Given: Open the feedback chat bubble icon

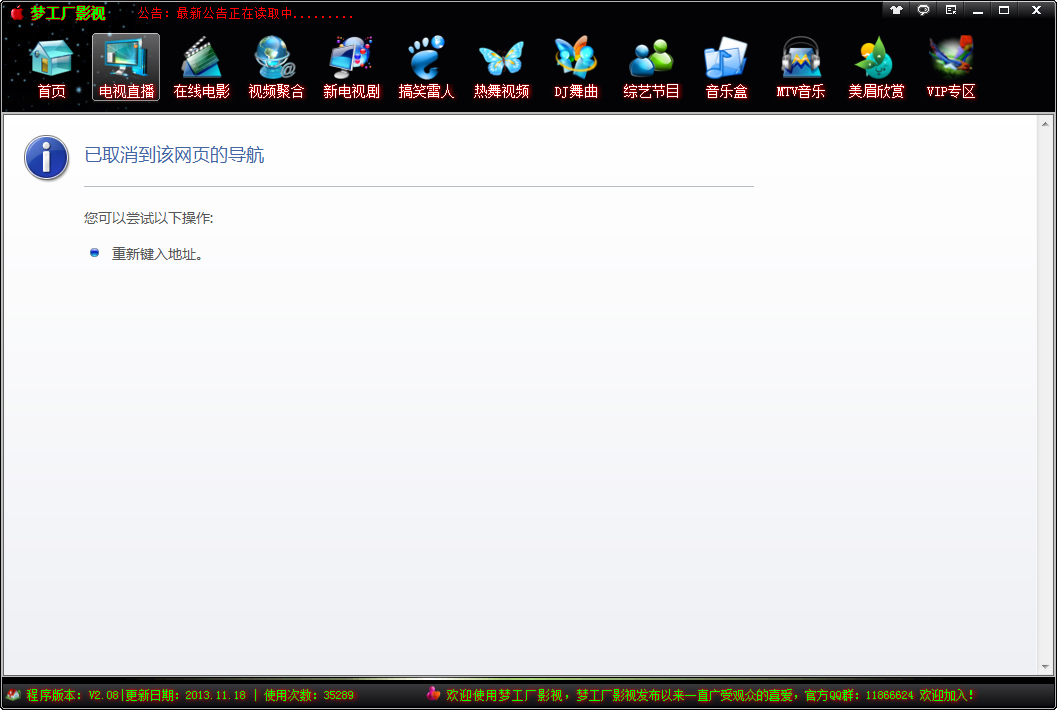Looking at the screenshot, I should pos(923,10).
